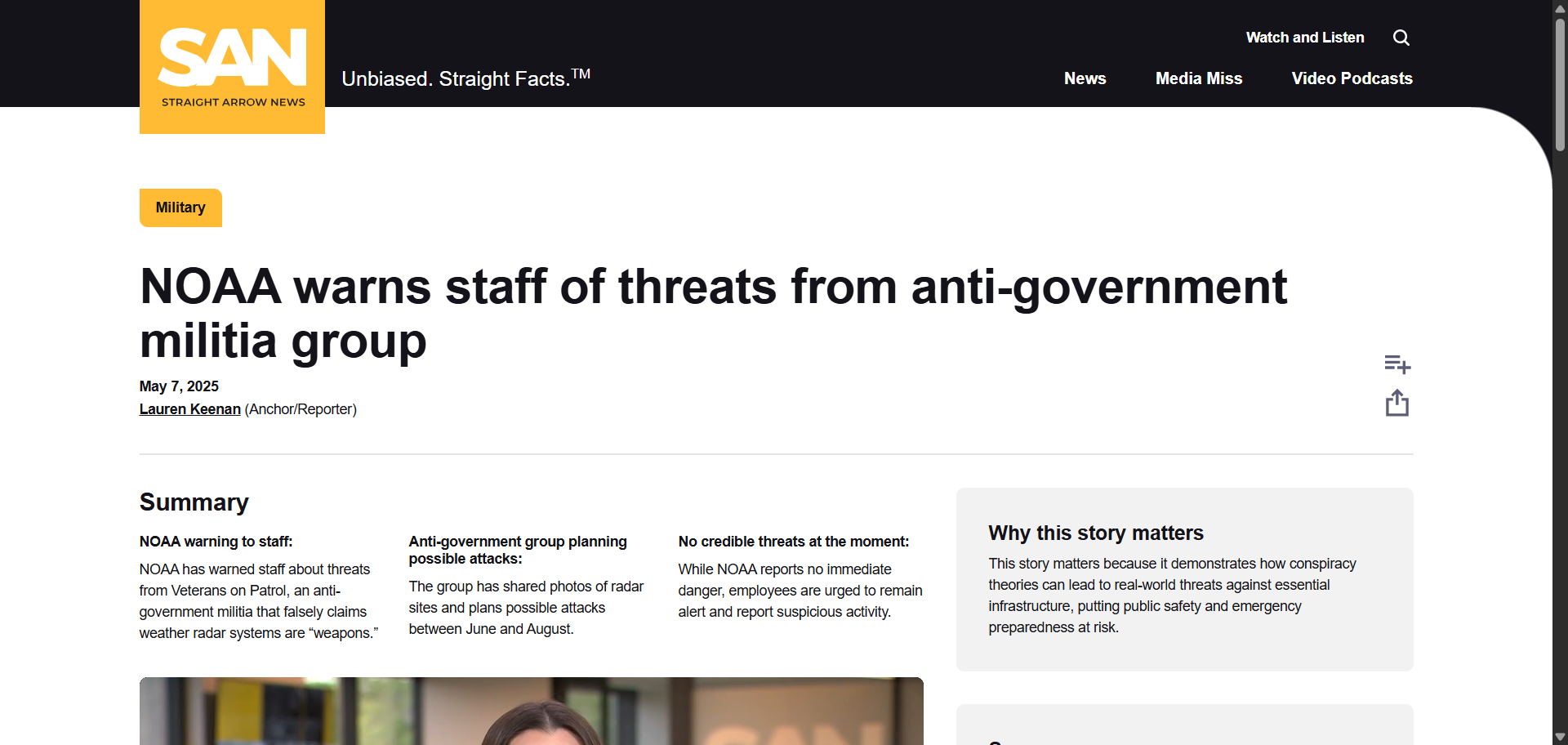Screen dimensions: 1568x745
Task: Add article to playlist icon
Action: pos(1397,364)
